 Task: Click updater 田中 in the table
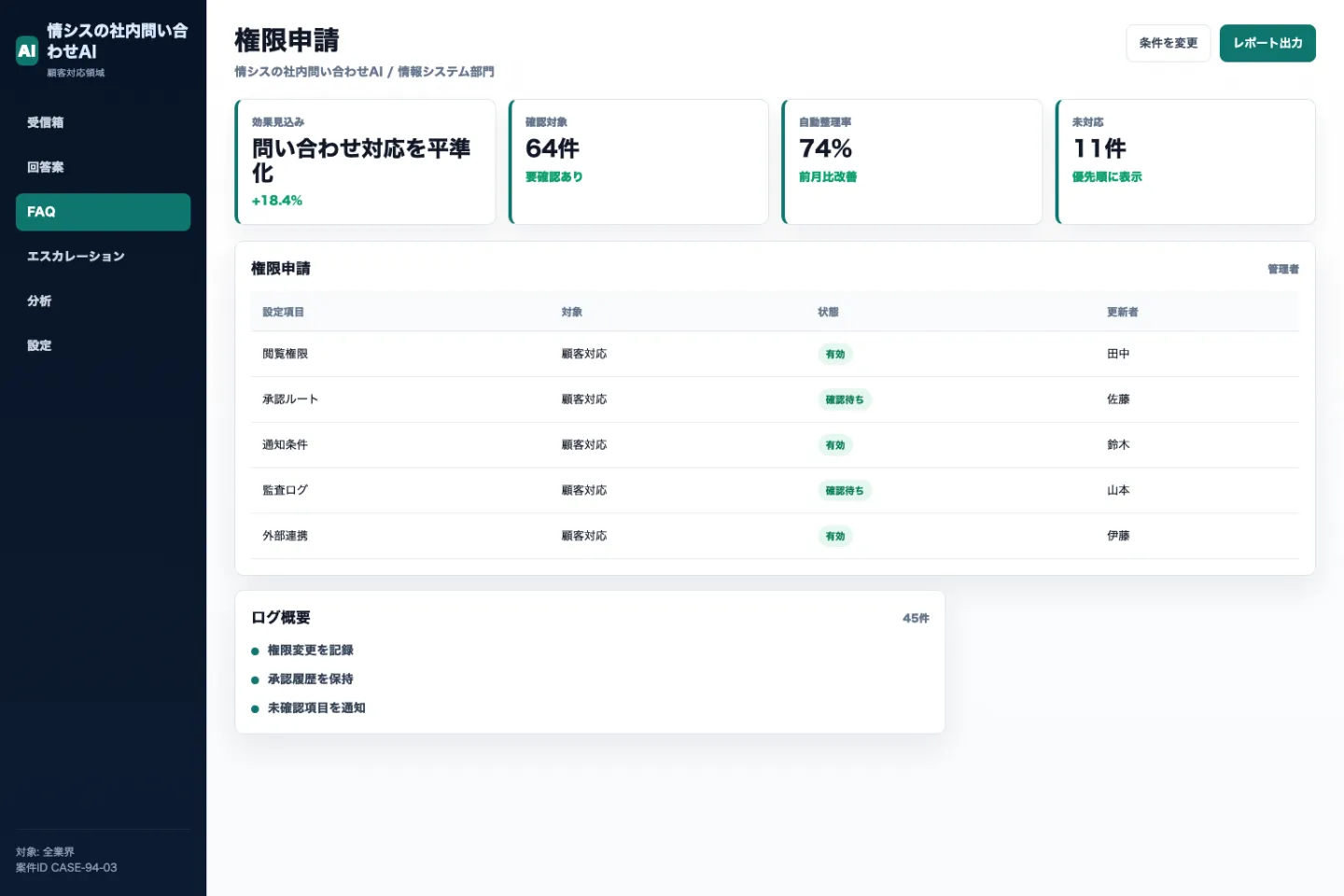tap(1118, 354)
